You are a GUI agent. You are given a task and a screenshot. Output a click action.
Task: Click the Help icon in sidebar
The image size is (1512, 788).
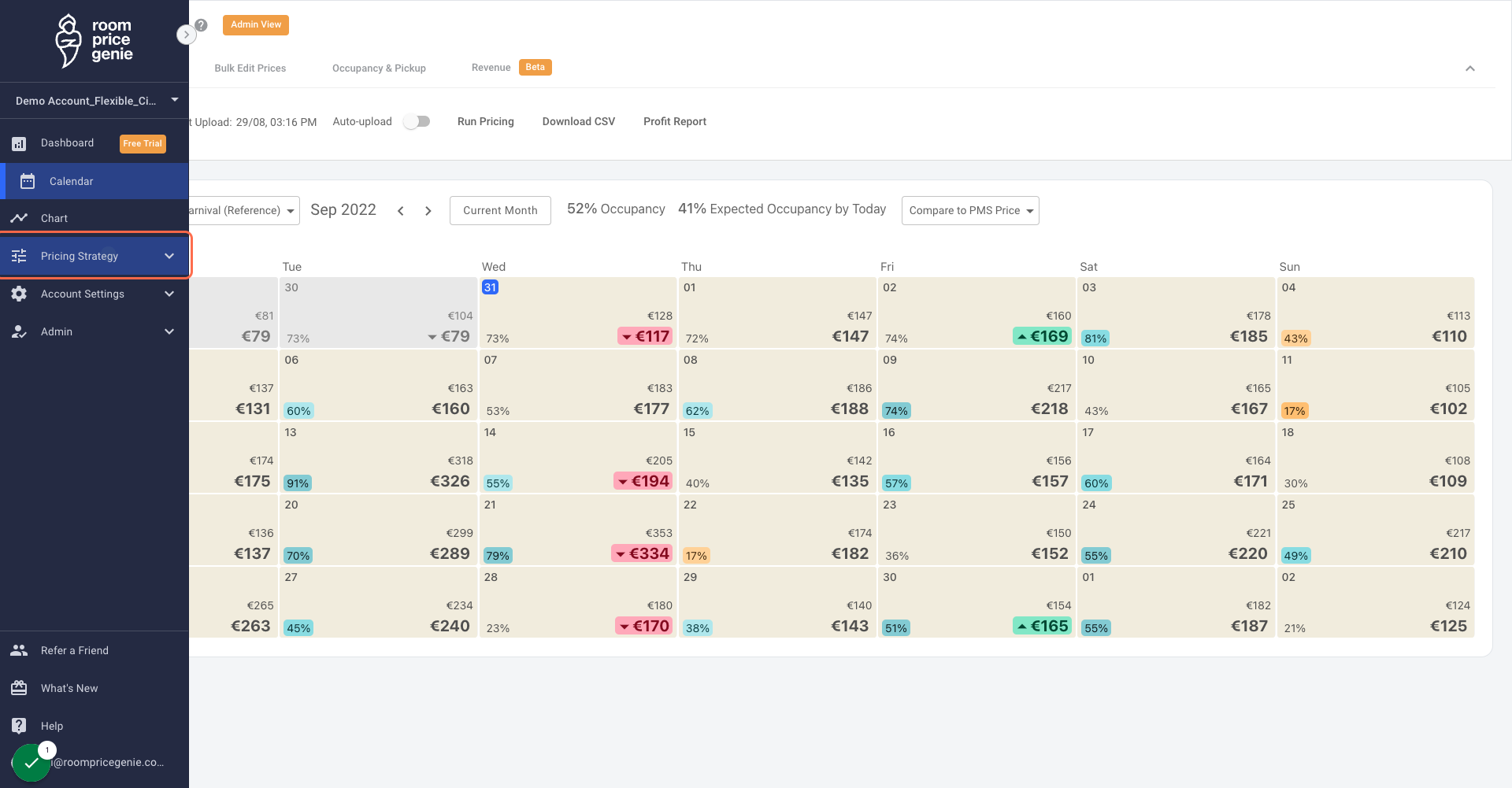click(x=19, y=726)
